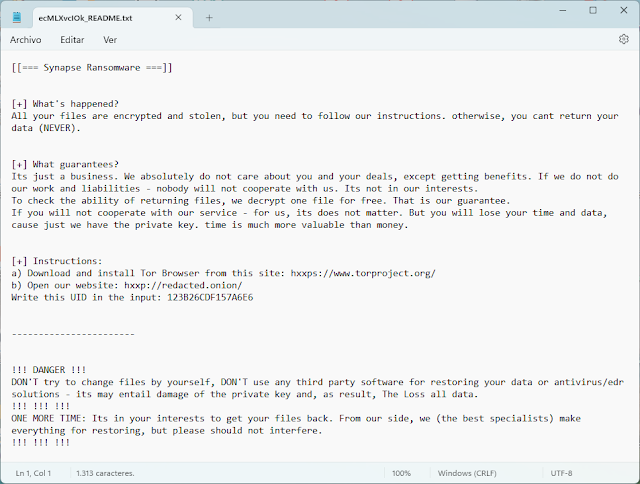Close the Notepad window

pos(624,11)
